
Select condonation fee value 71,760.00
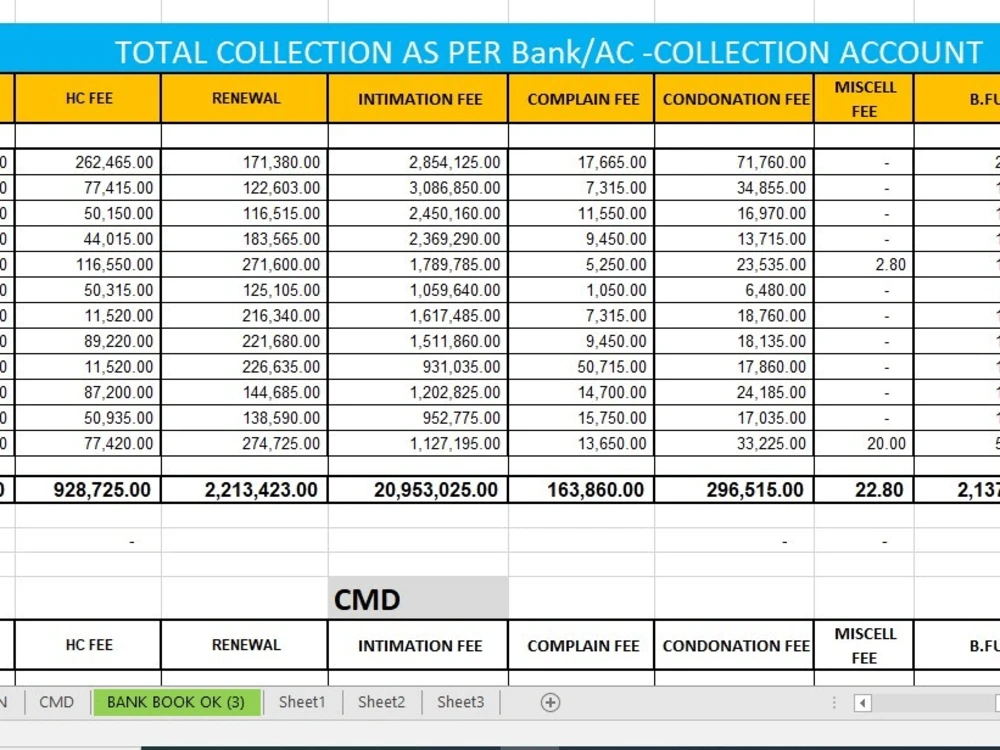[x=735, y=162]
